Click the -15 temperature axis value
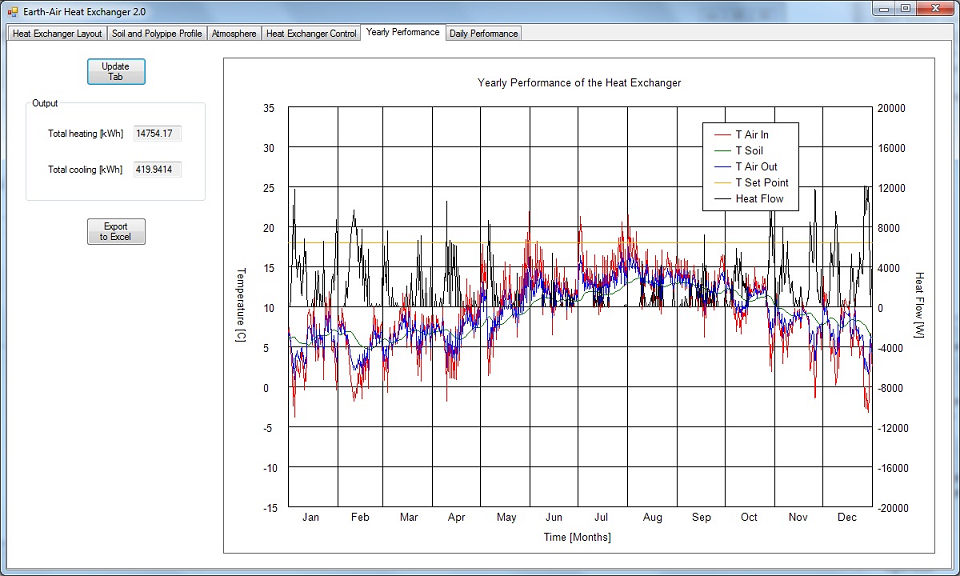Screen dimensions: 960x576 (x=270, y=508)
